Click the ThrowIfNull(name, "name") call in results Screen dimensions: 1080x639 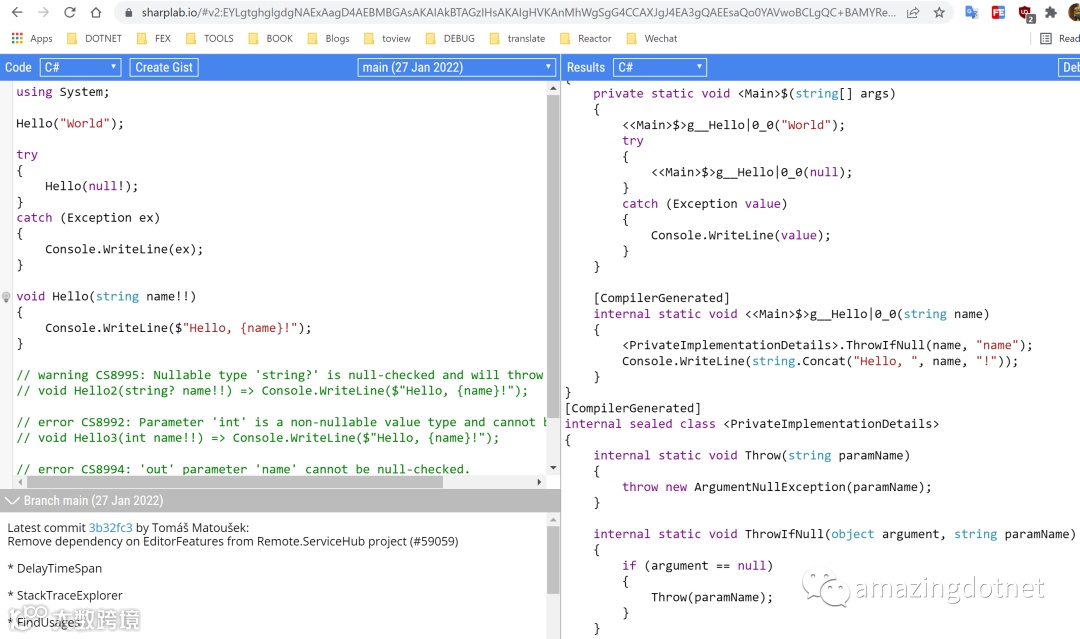coord(827,346)
